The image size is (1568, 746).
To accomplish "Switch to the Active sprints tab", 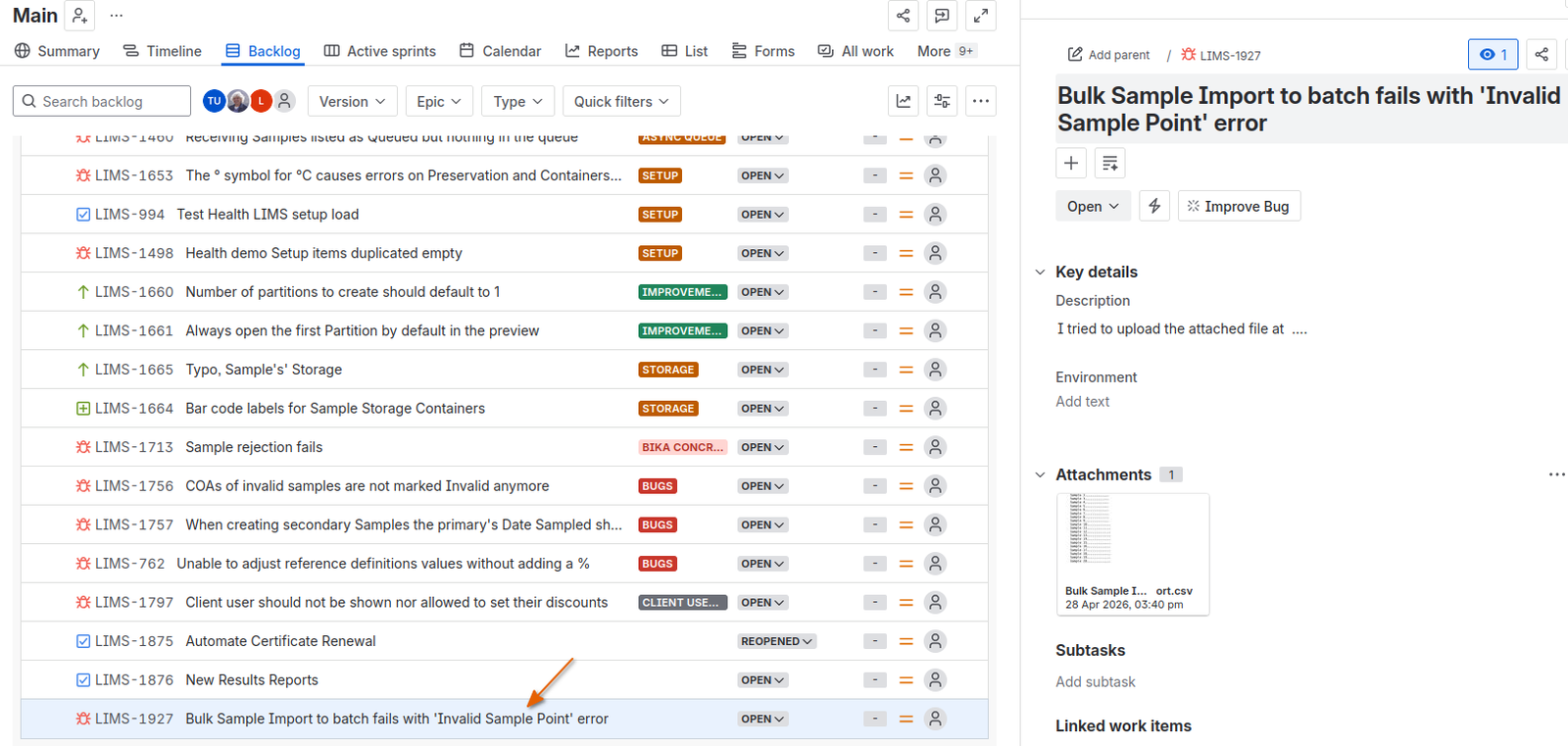I will [380, 51].
